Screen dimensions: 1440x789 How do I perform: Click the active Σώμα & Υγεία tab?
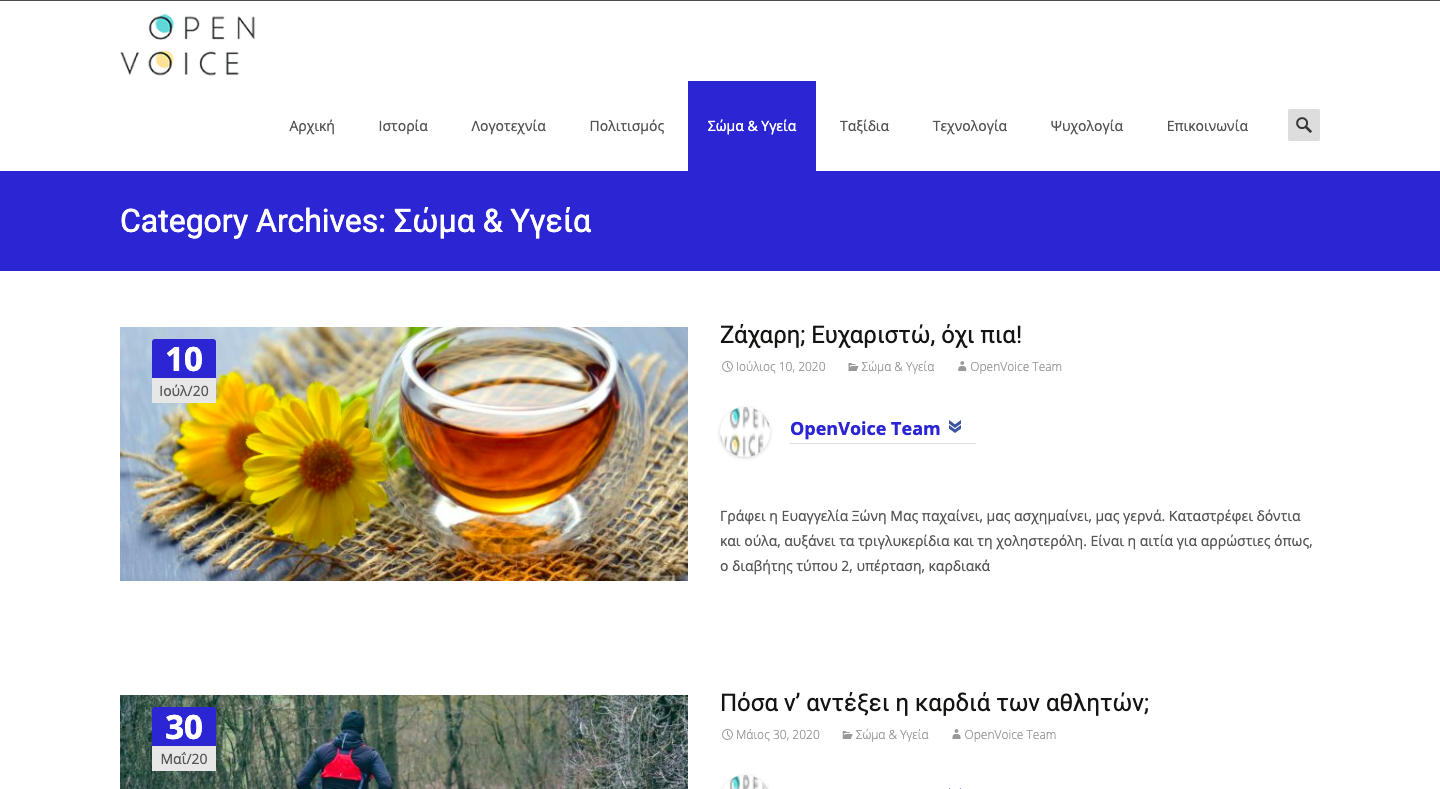751,126
